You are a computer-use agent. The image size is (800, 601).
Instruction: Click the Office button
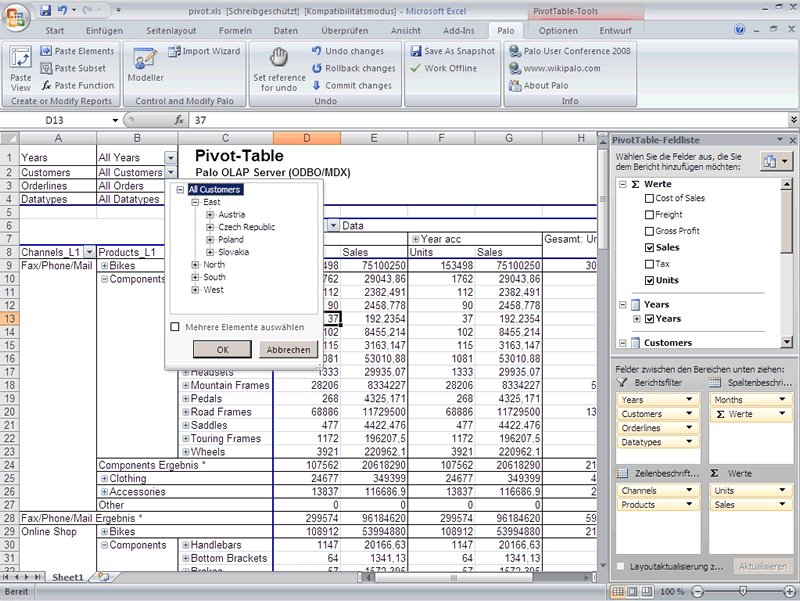click(15, 17)
